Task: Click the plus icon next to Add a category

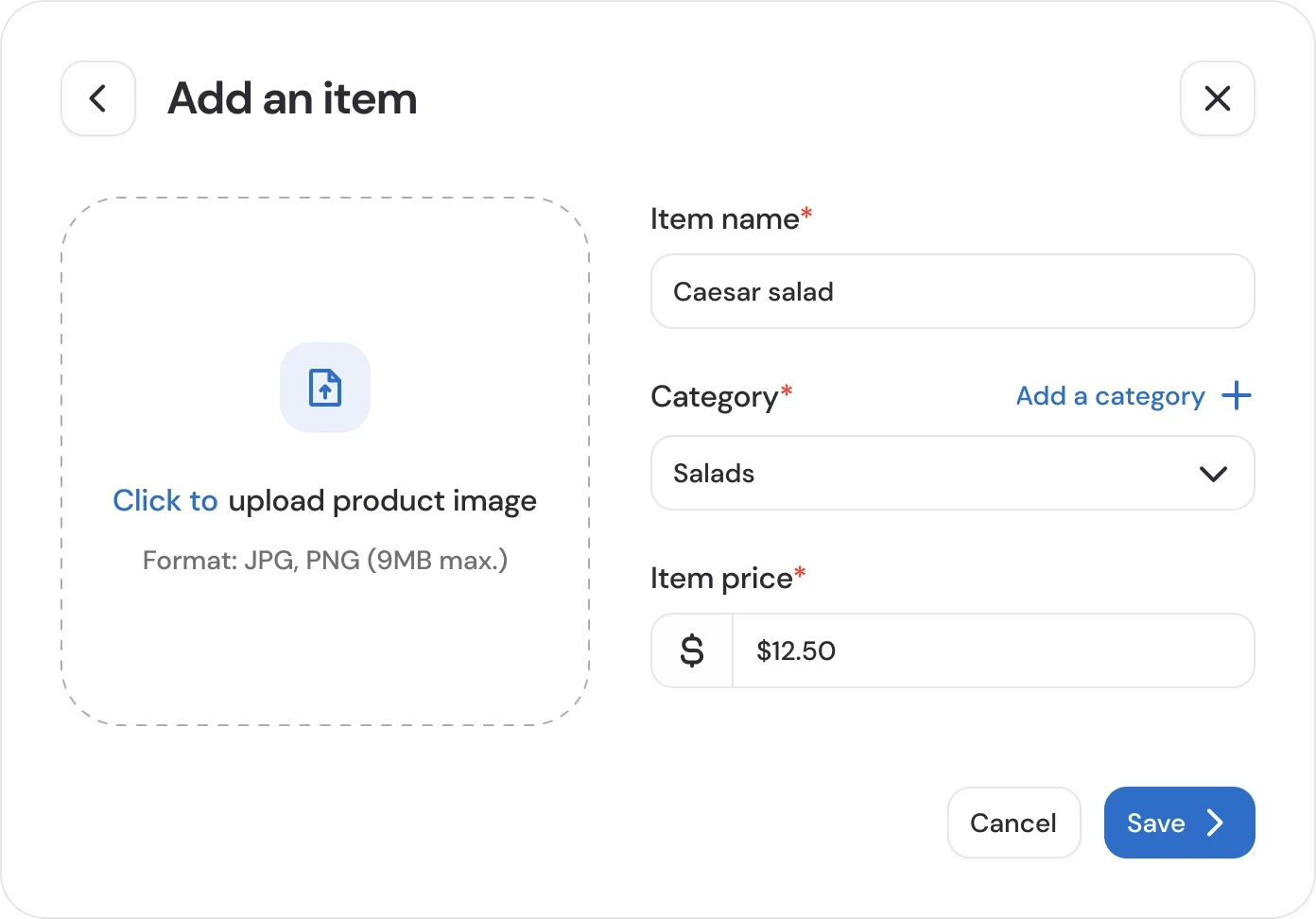Action: [x=1236, y=396]
